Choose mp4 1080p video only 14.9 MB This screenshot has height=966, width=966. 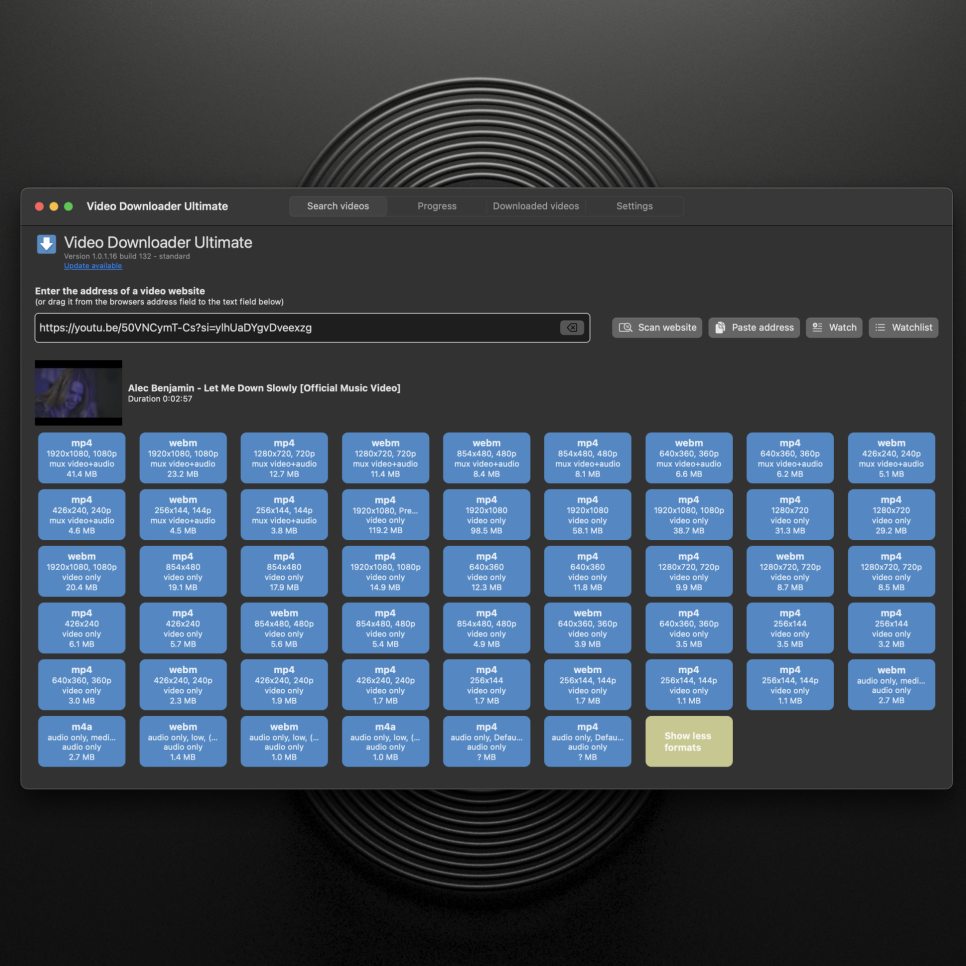click(386, 571)
